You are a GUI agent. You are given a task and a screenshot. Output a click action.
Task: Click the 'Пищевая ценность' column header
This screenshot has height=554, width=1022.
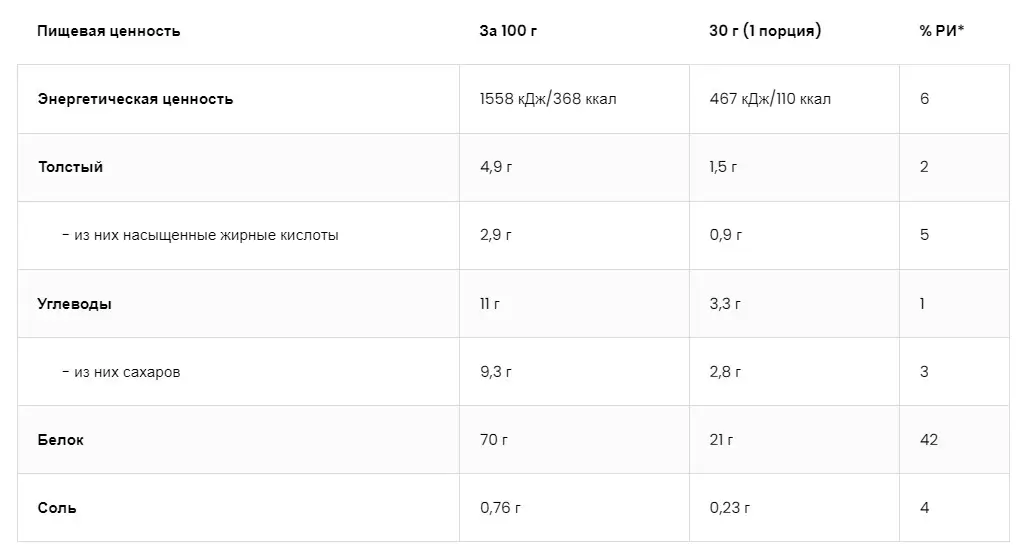(108, 31)
